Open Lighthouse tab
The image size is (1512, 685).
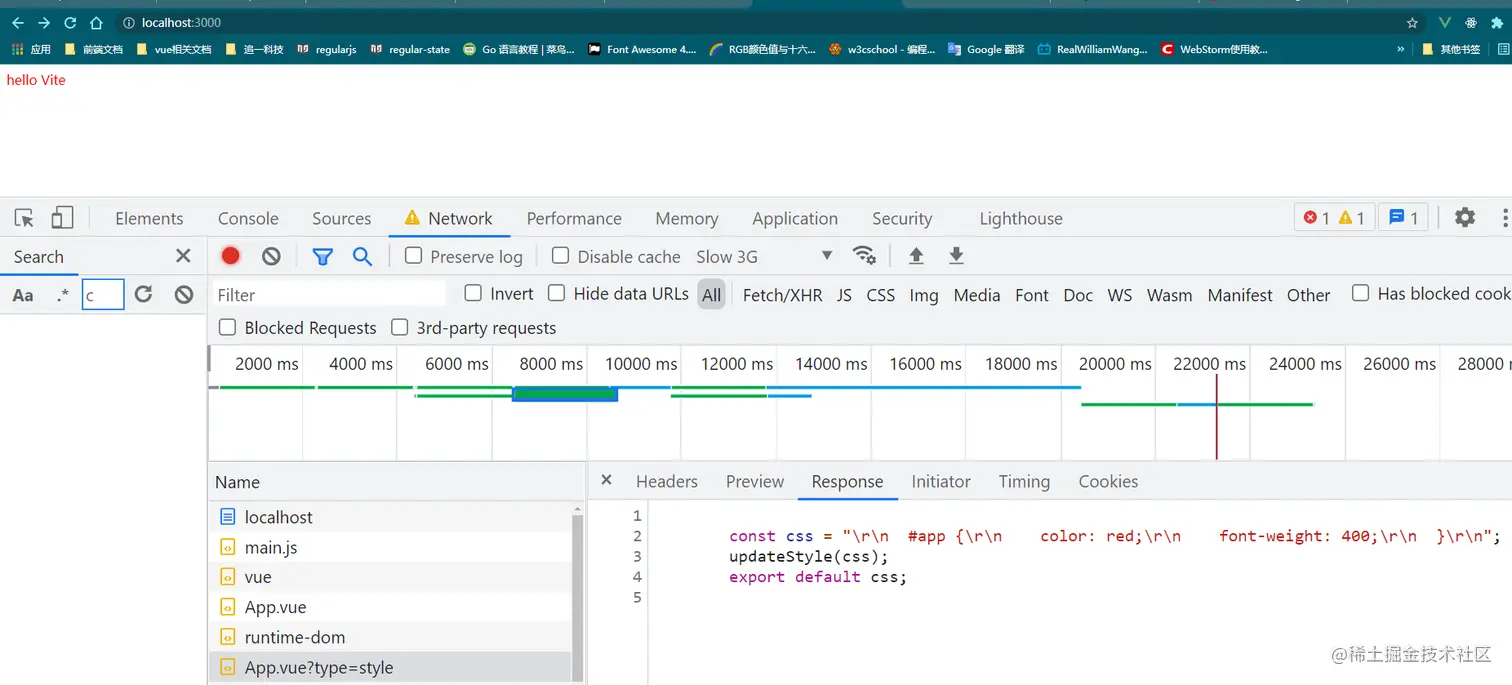[x=1021, y=218]
